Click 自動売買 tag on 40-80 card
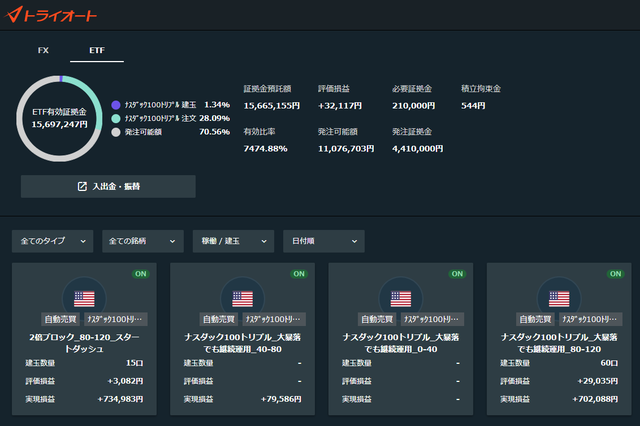The height and width of the screenshot is (426, 640). click(219, 319)
